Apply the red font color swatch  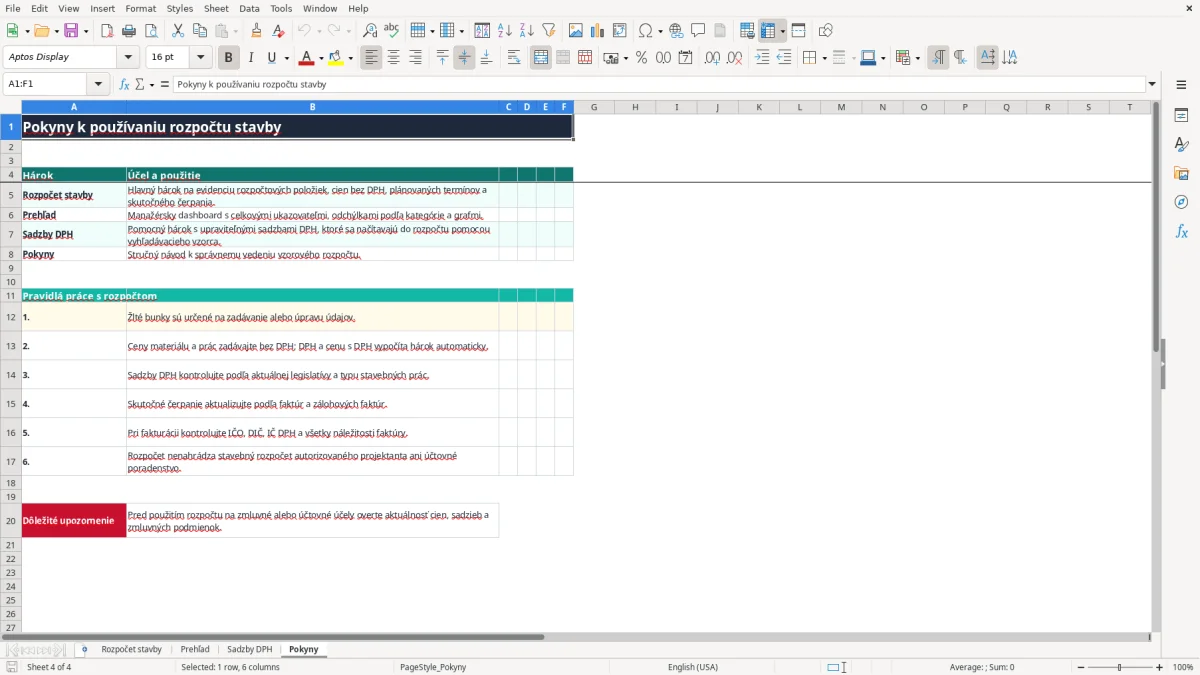(307, 58)
